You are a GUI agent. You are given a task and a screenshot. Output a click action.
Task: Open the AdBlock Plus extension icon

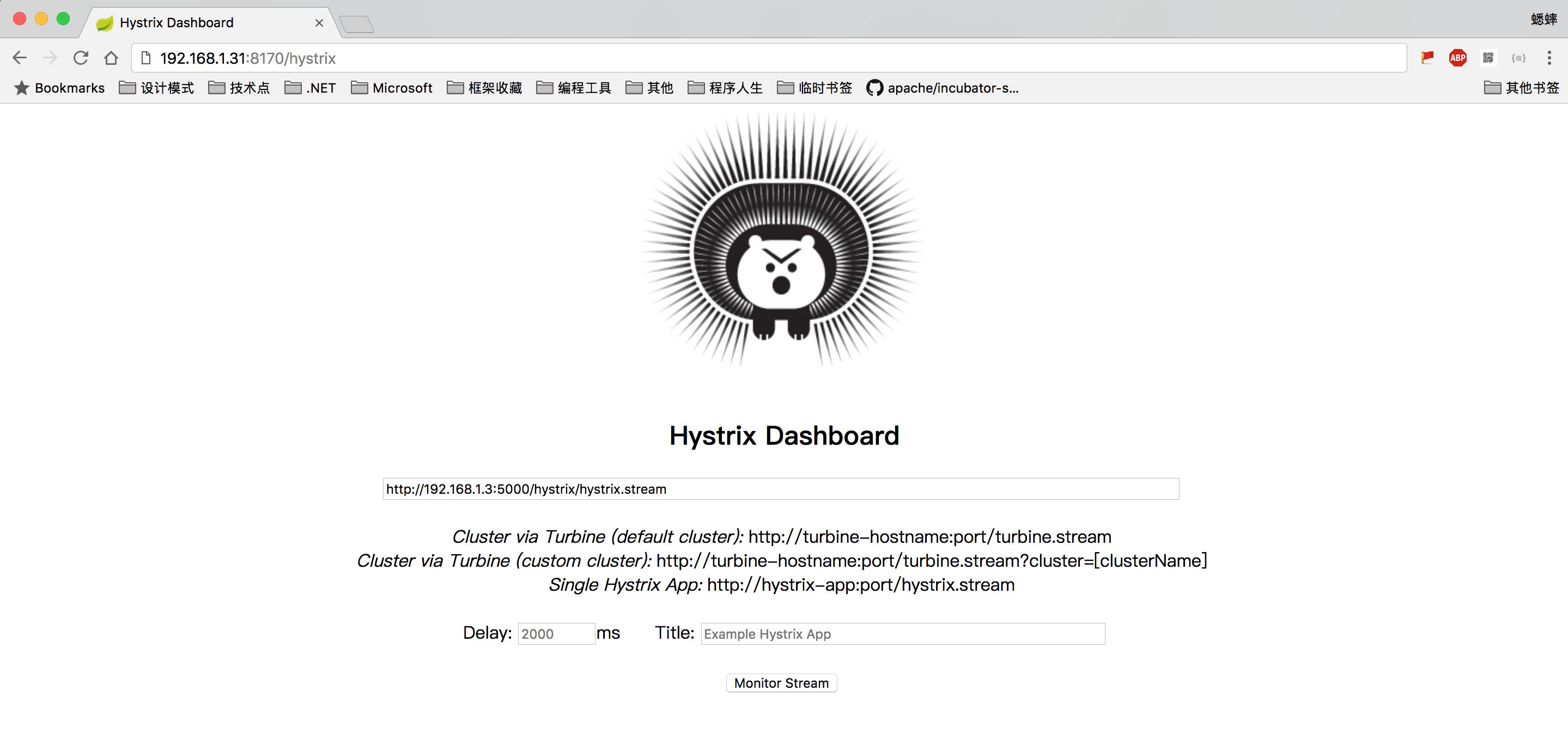click(1458, 58)
